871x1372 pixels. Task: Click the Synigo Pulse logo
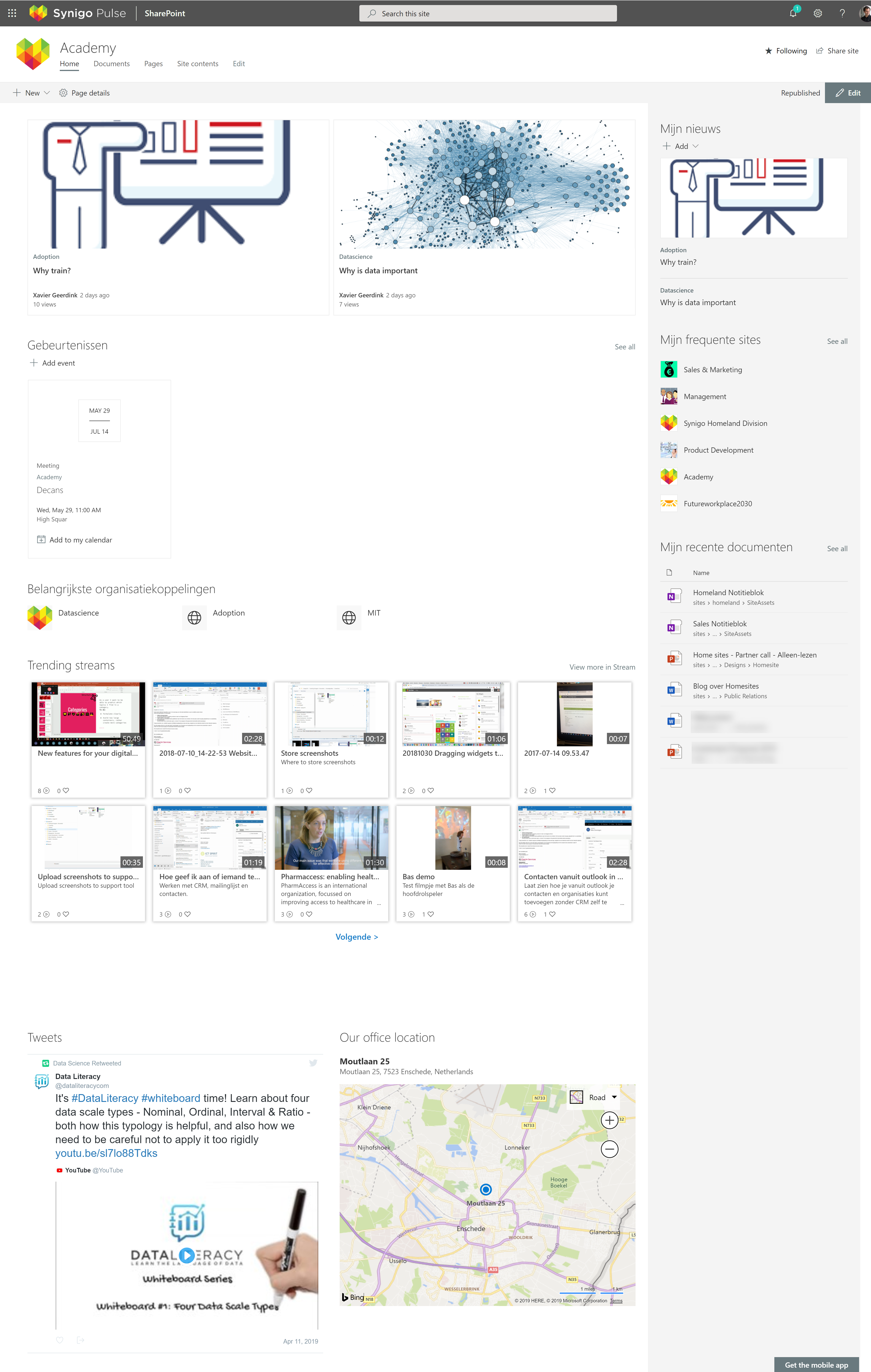pyautogui.click(x=77, y=13)
